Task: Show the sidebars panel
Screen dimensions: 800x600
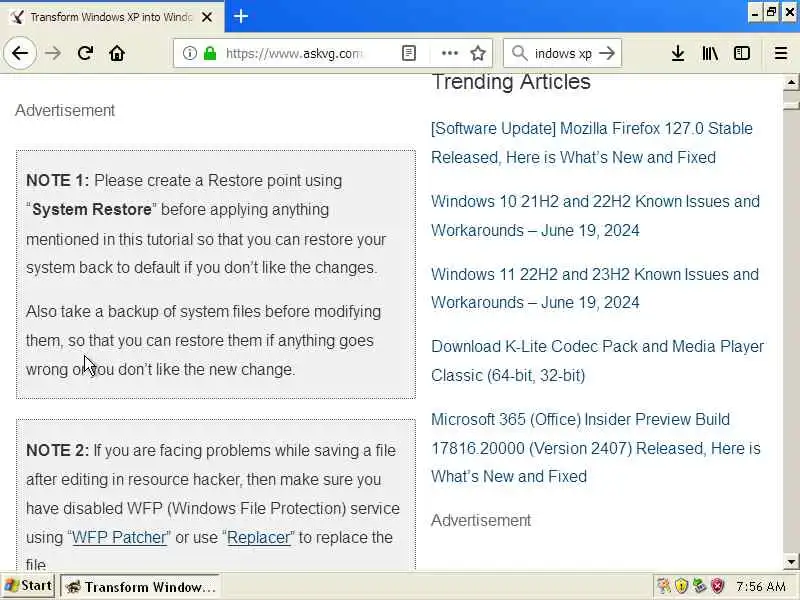Action: click(742, 53)
